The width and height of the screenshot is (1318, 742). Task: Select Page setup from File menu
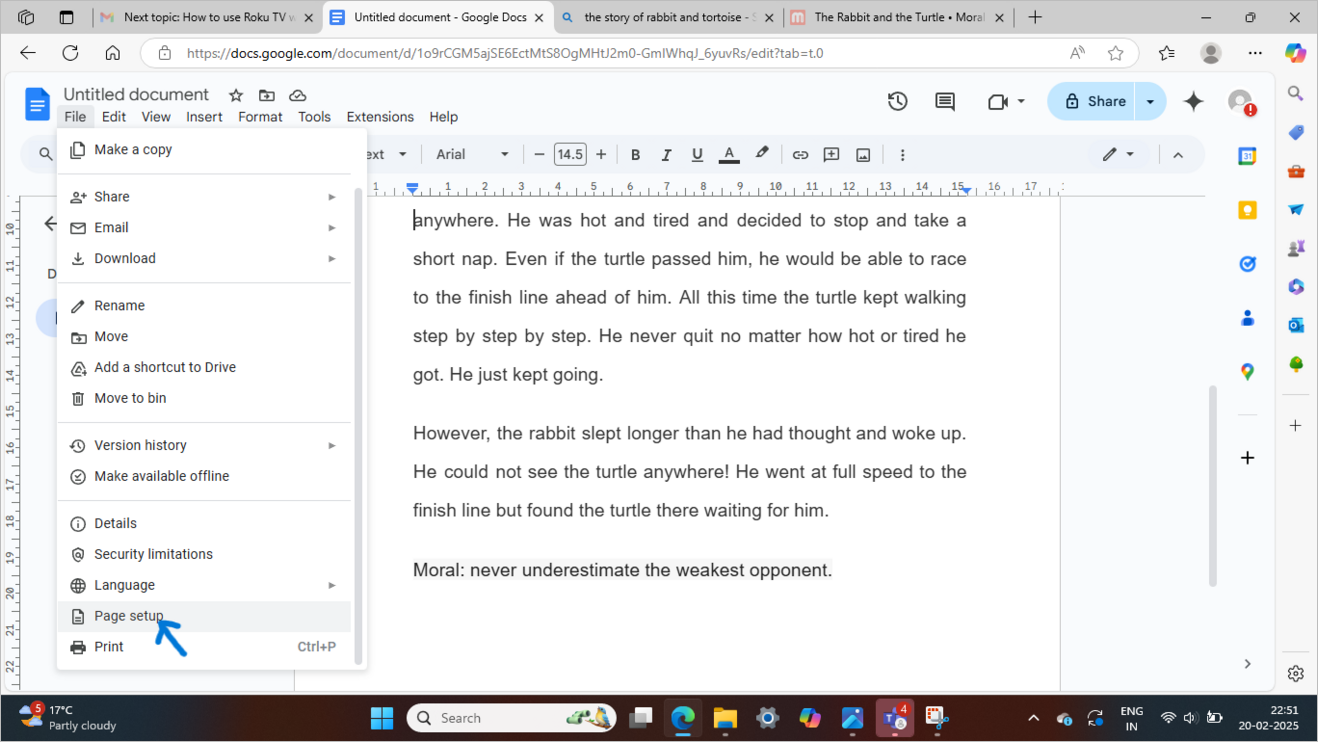[x=128, y=616]
